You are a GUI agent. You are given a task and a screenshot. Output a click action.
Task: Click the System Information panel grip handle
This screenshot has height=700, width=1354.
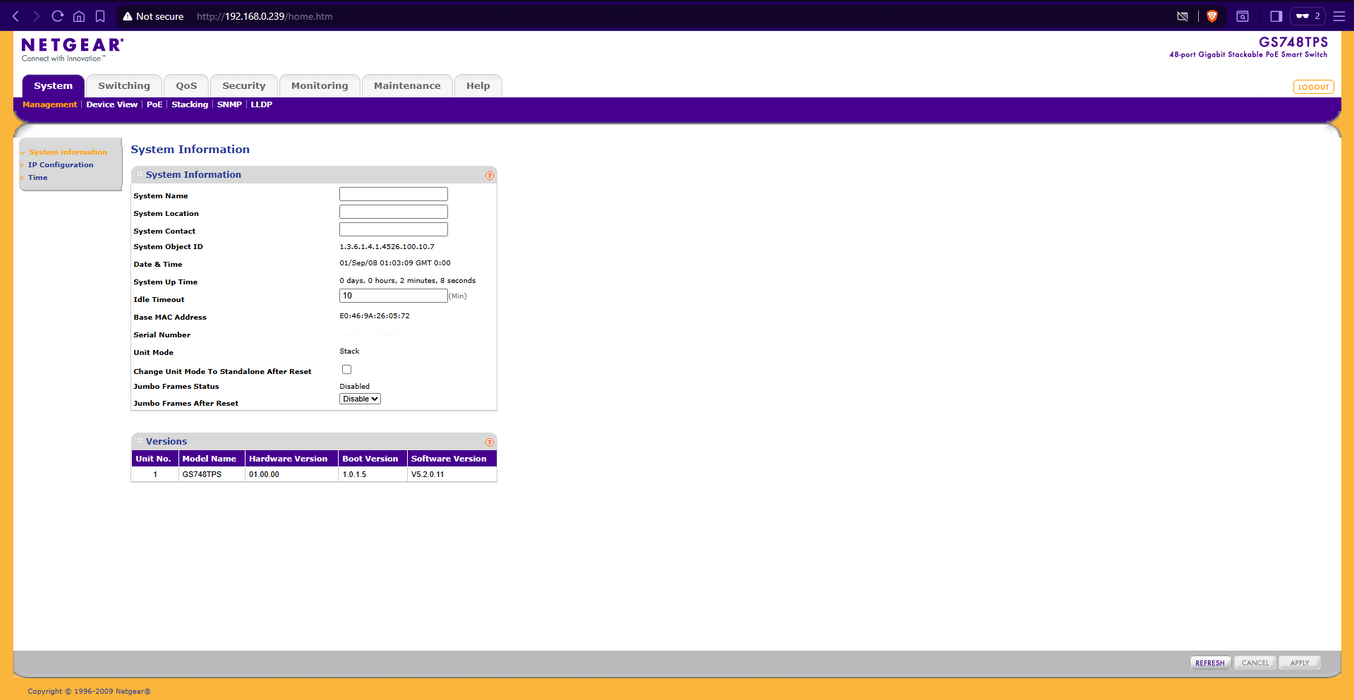point(139,175)
